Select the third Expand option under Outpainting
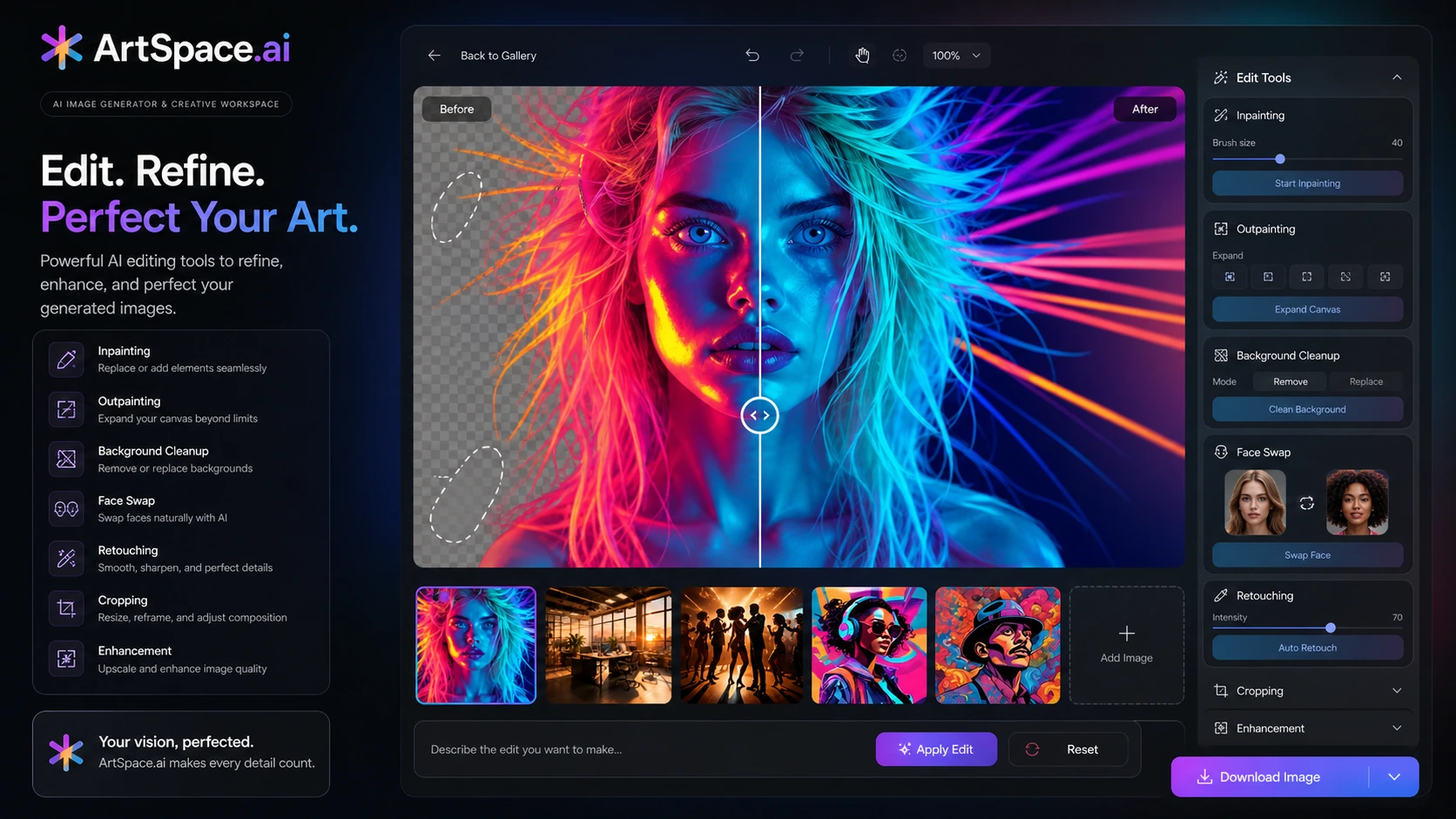 click(x=1307, y=277)
